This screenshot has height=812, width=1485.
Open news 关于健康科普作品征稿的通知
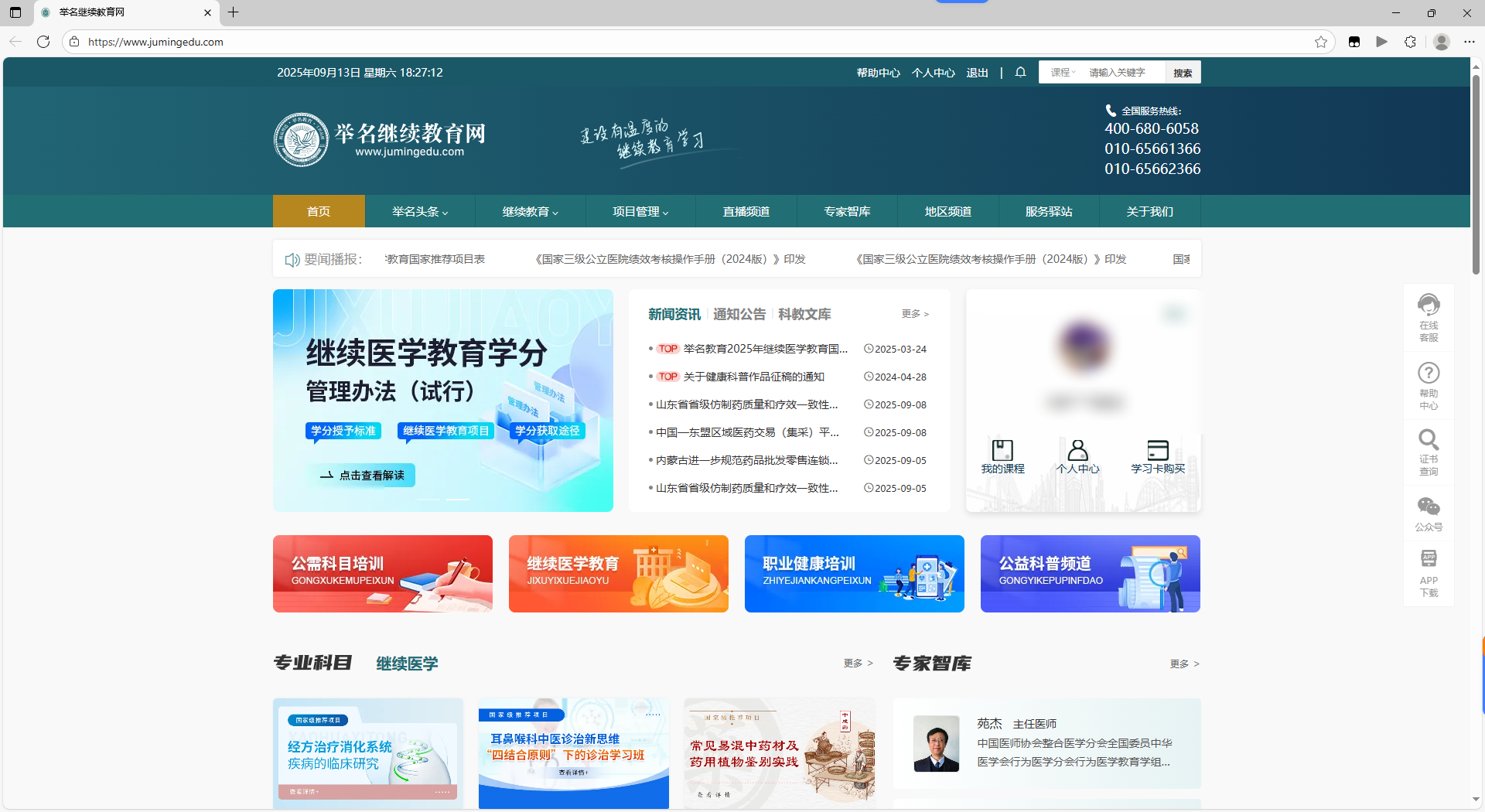(754, 377)
